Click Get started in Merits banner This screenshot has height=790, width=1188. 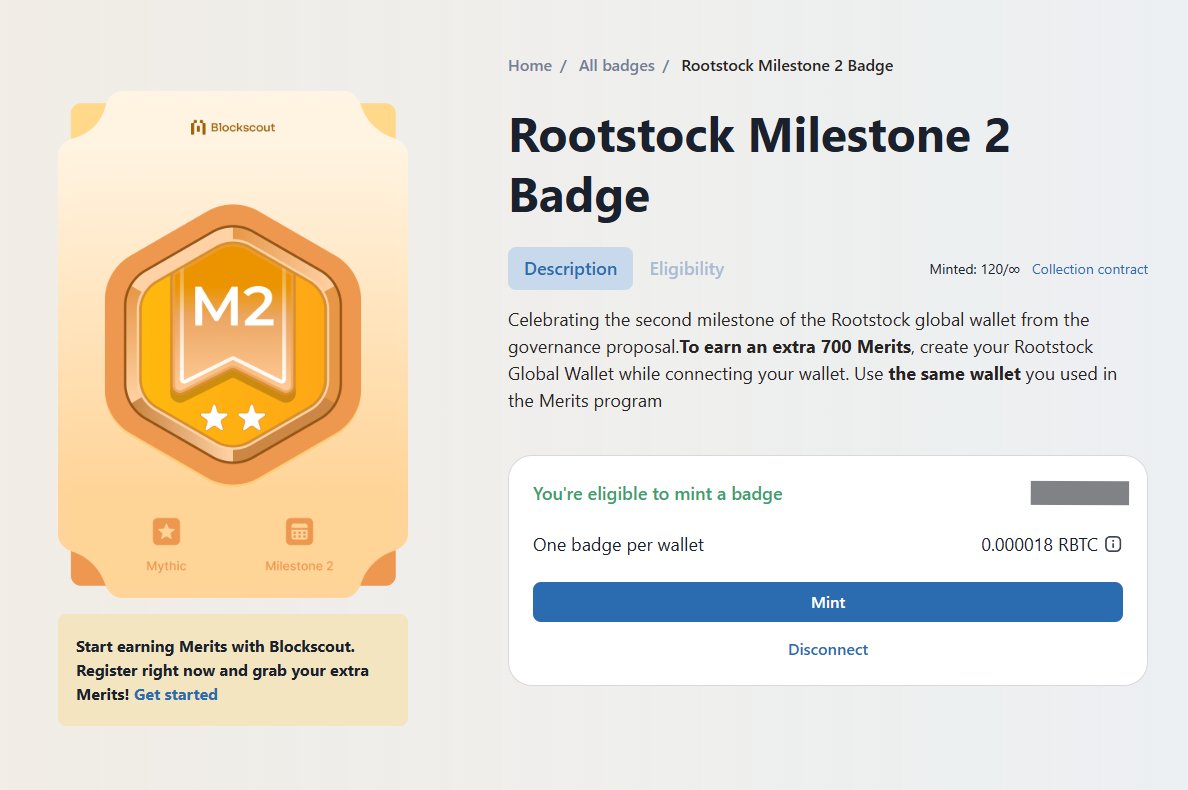(176, 695)
